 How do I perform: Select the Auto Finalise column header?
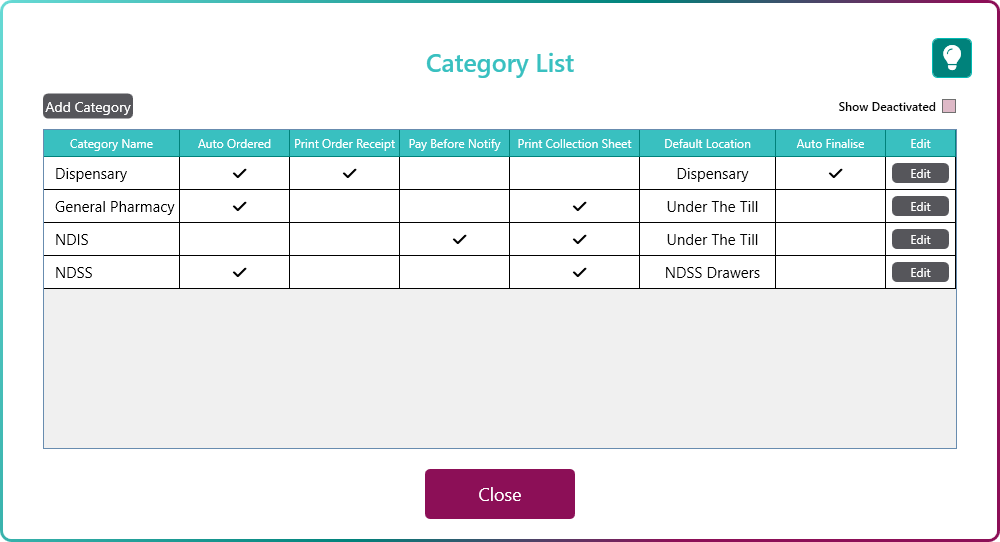(x=830, y=144)
